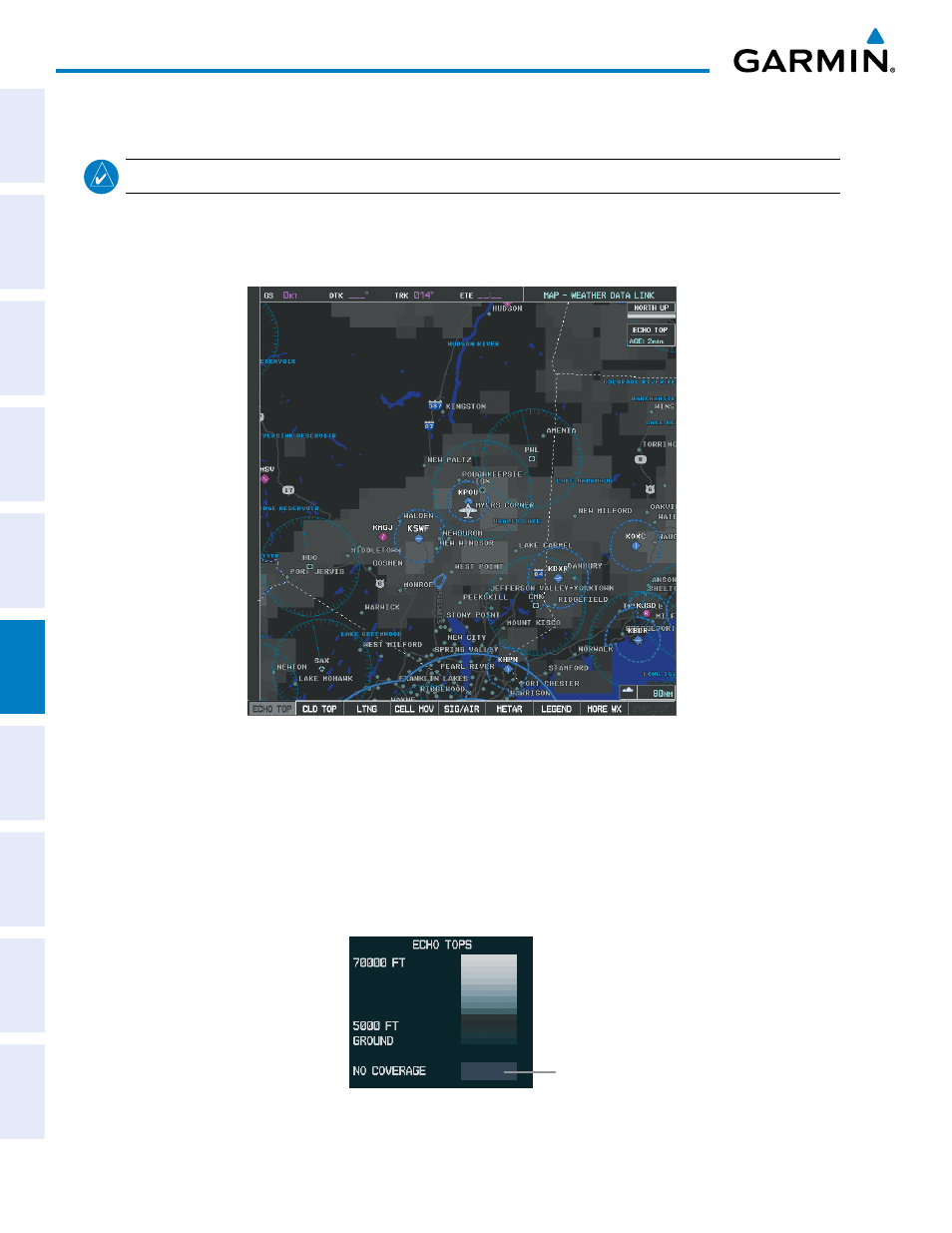Screen dimensions: 952x1233
Task: Click the 70000 FT legend label
Action: click(379, 962)
